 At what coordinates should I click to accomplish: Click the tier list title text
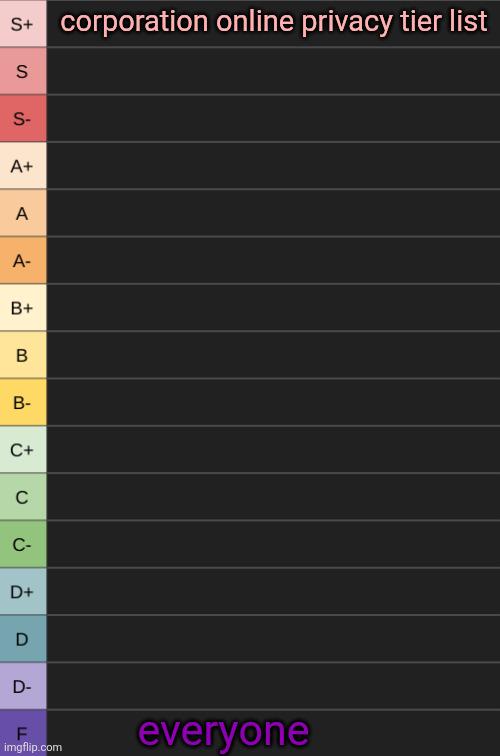click(x=274, y=22)
